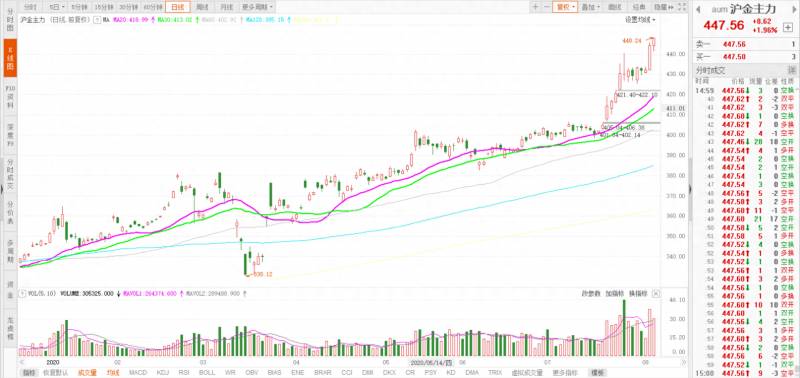
Task: Select DMA indicator
Action: (472, 373)
